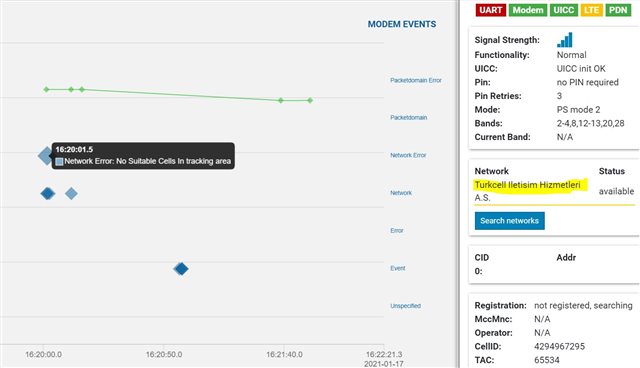This screenshot has height=368, width=640.
Task: Click the Status column header
Action: point(612,171)
